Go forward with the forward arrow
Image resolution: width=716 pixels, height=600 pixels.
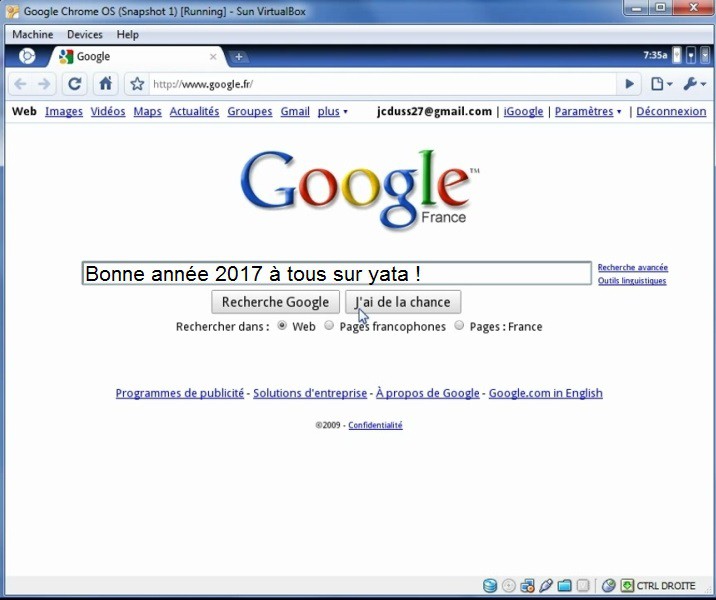44,84
